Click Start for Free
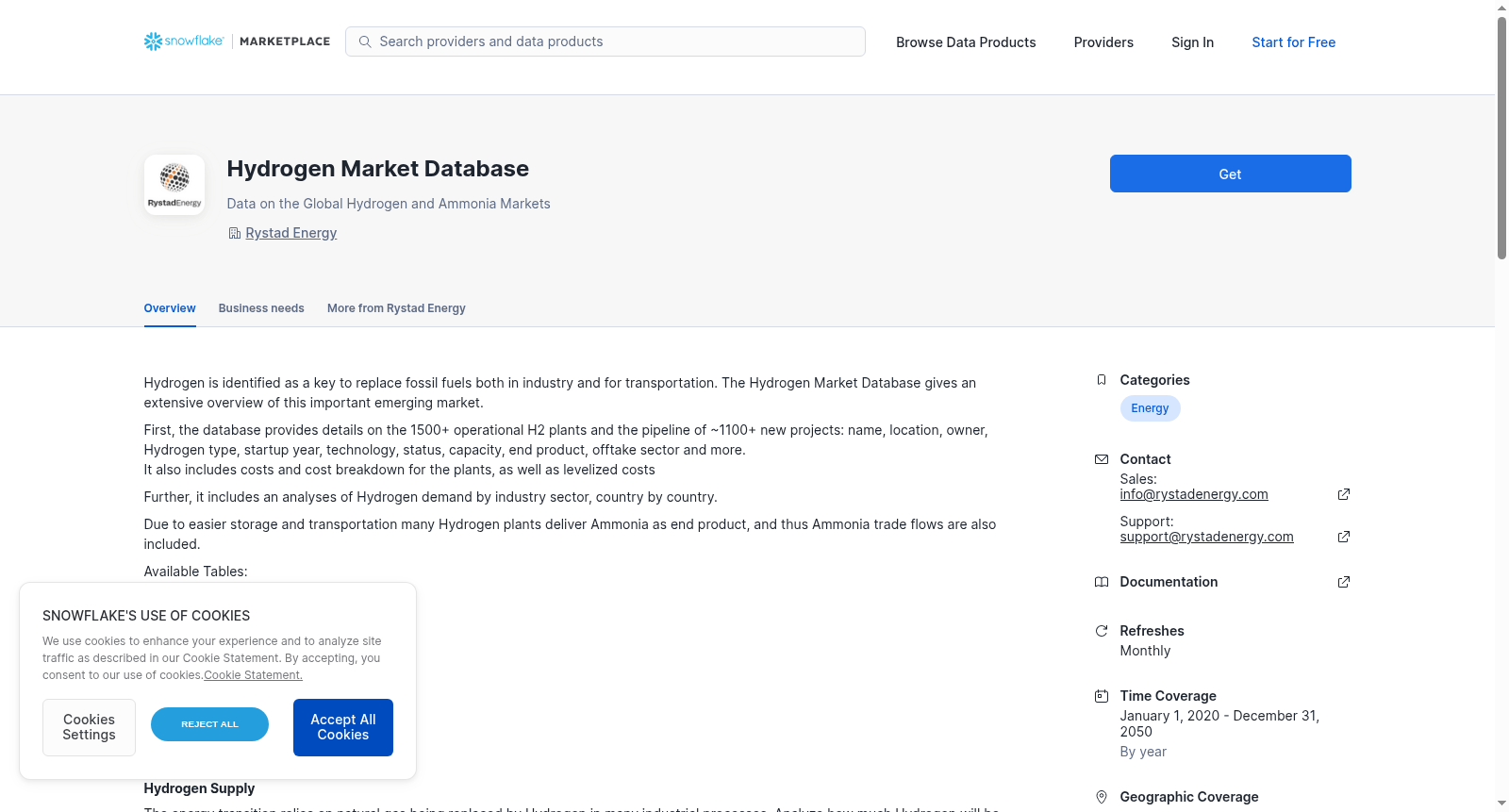 click(x=1293, y=42)
